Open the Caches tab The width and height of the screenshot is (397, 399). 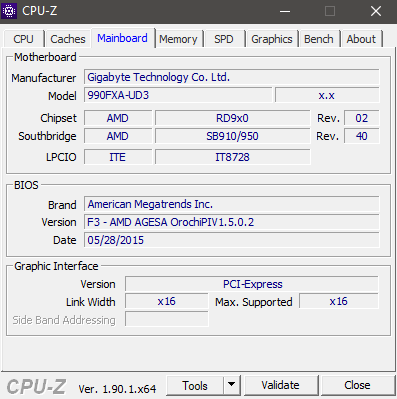point(68,39)
